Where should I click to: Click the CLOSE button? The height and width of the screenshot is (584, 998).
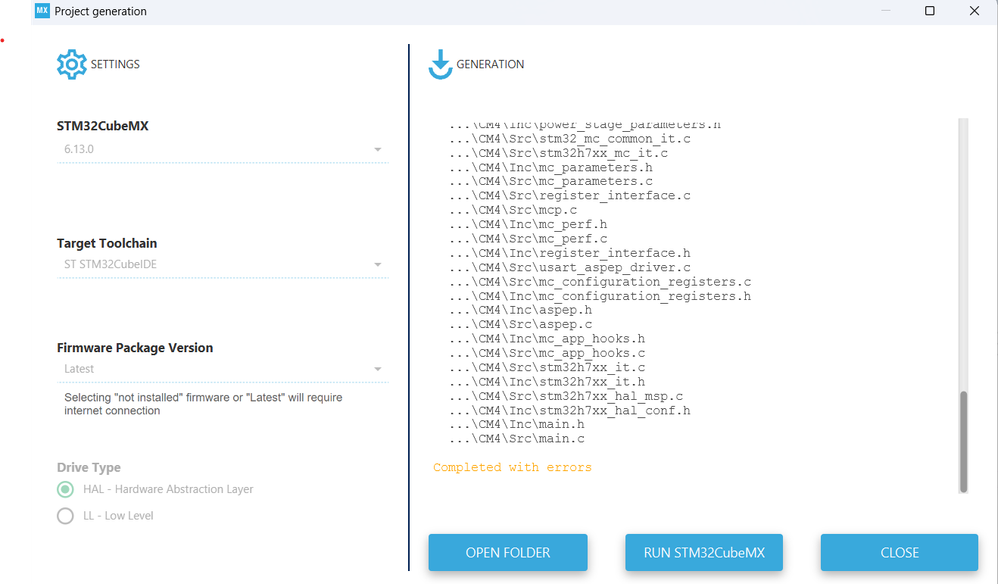tap(899, 552)
